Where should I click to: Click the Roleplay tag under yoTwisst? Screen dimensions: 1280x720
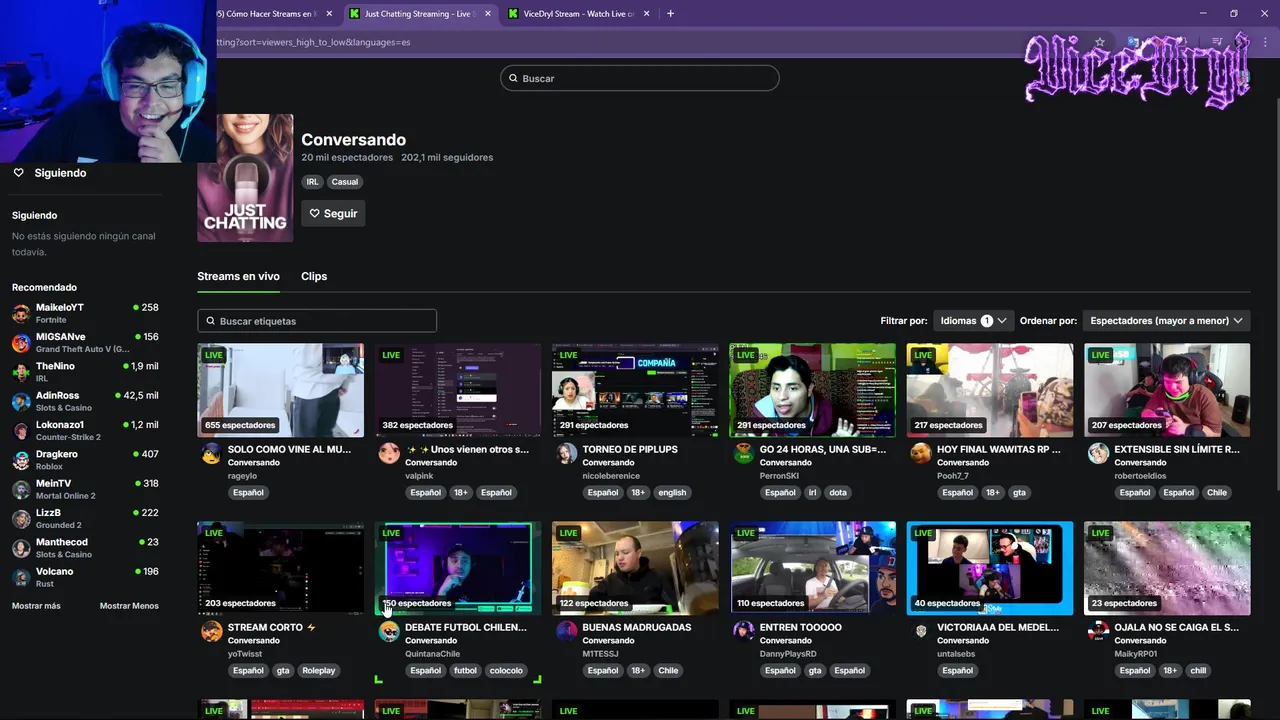point(319,670)
